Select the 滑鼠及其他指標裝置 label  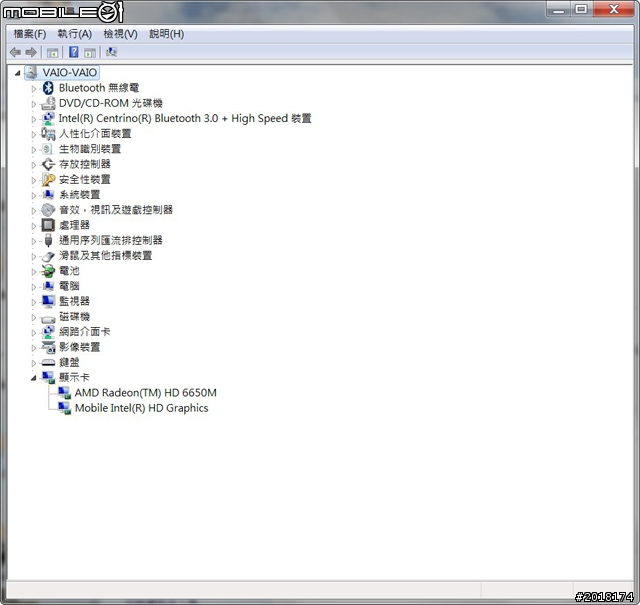coord(105,256)
